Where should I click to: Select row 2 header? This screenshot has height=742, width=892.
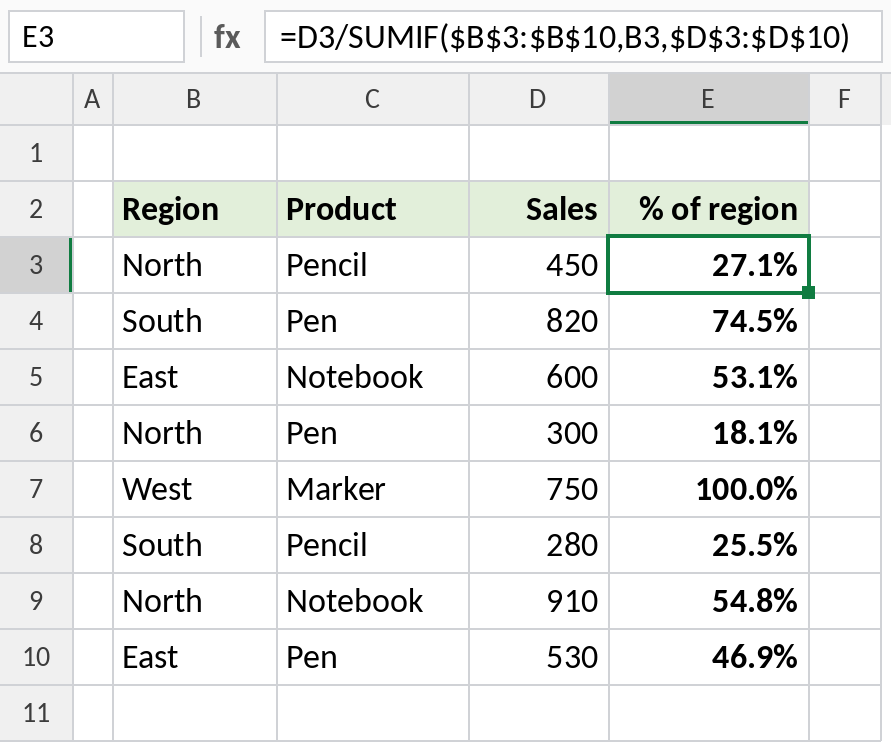tap(36, 209)
